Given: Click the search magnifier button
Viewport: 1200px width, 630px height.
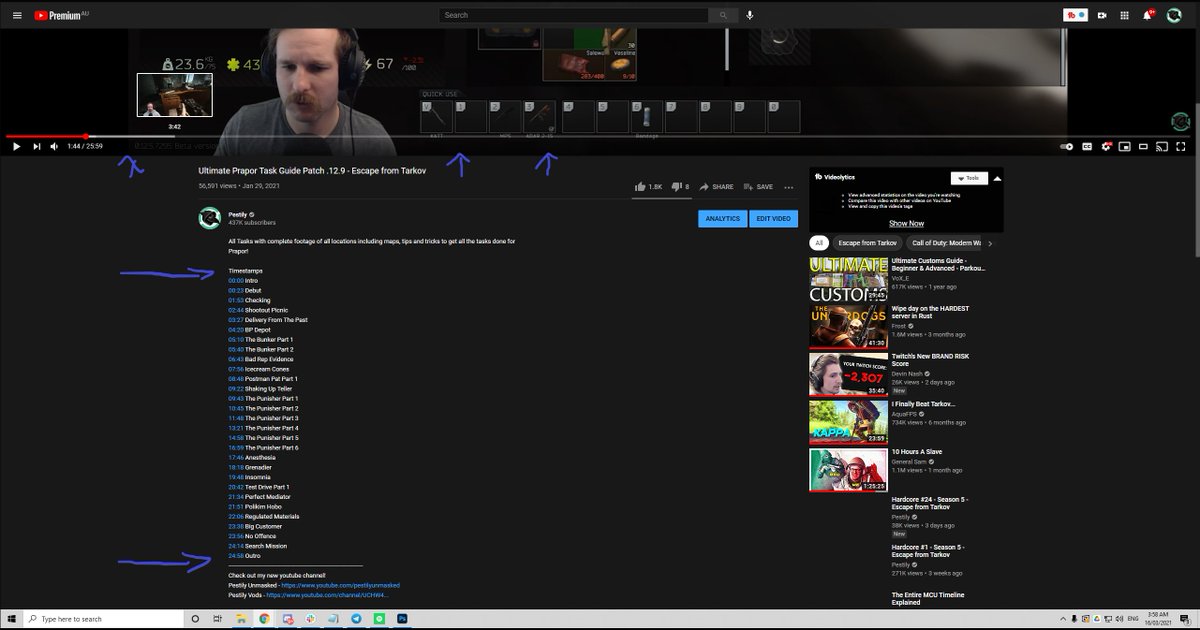Looking at the screenshot, I should 723,15.
